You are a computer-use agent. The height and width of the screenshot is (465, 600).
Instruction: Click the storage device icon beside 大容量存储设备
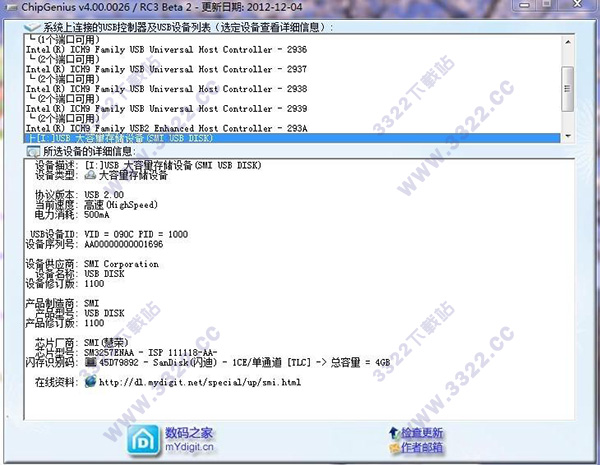point(90,175)
